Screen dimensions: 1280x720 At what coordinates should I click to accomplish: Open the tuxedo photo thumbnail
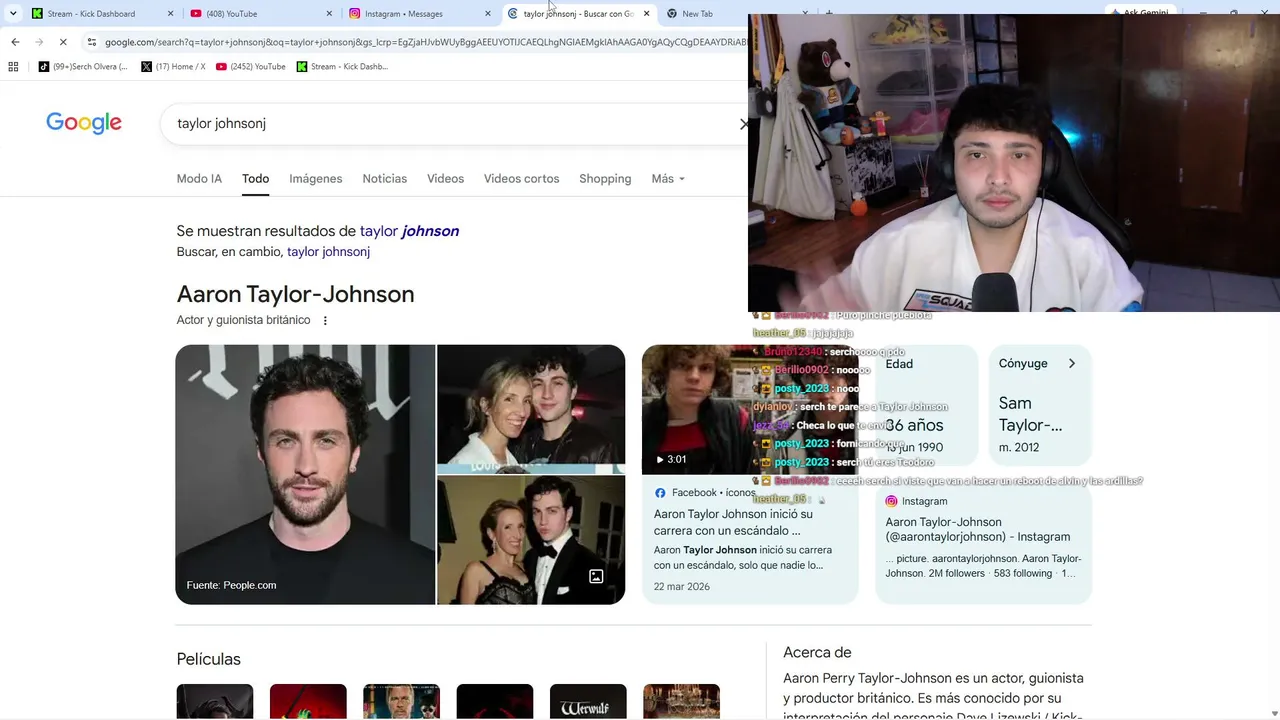(531, 540)
